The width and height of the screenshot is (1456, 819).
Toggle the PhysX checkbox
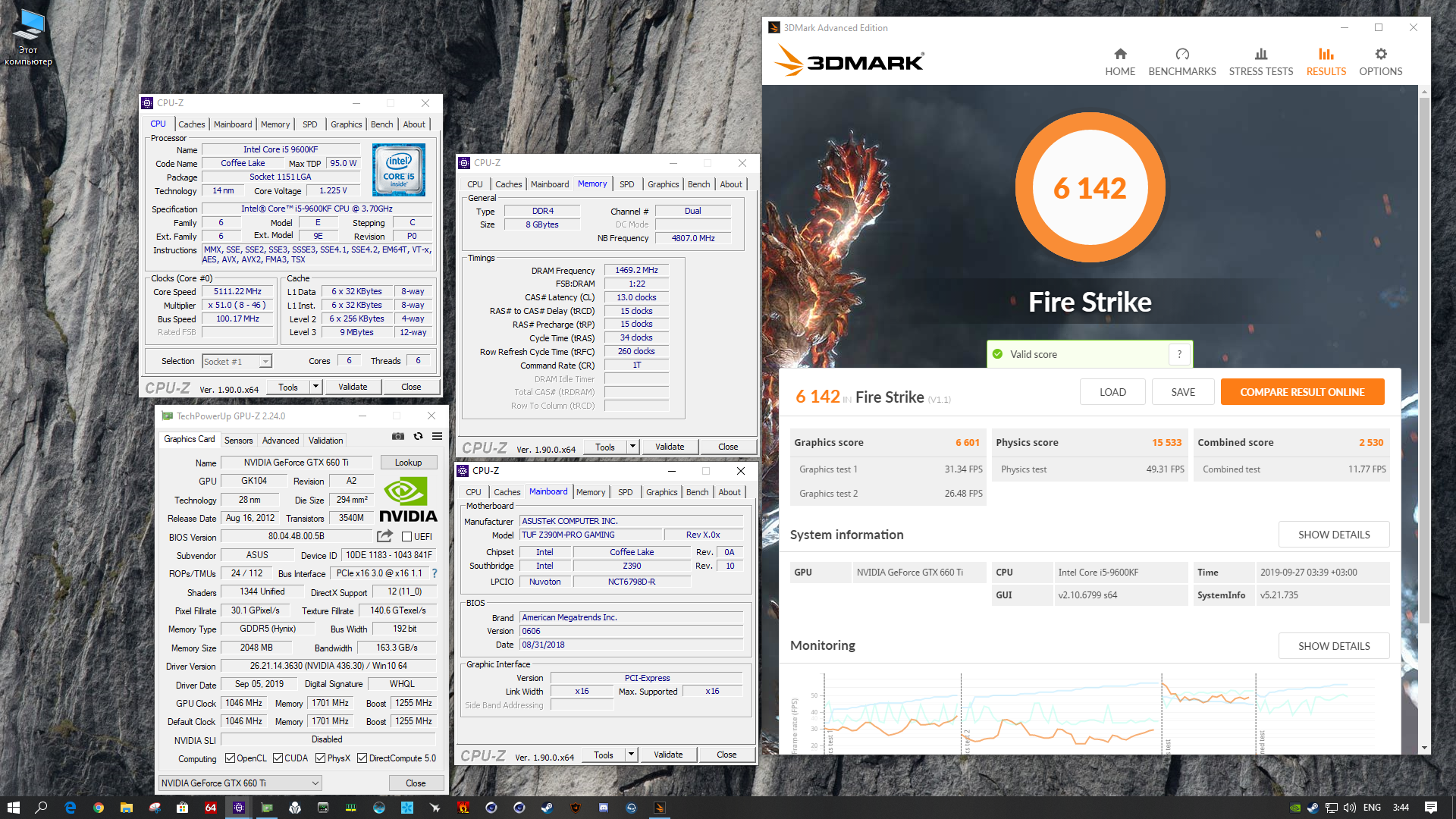tap(321, 758)
